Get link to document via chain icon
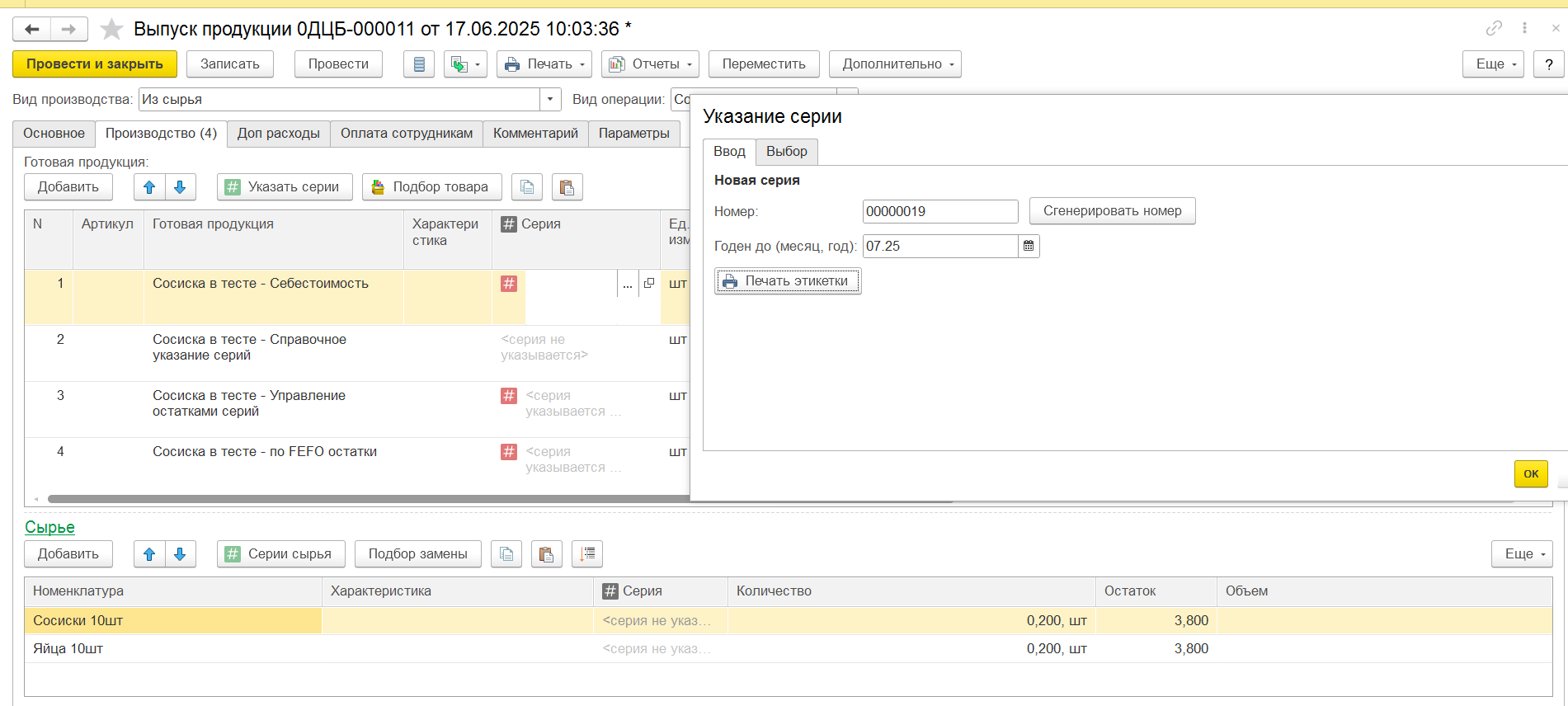 click(1494, 28)
